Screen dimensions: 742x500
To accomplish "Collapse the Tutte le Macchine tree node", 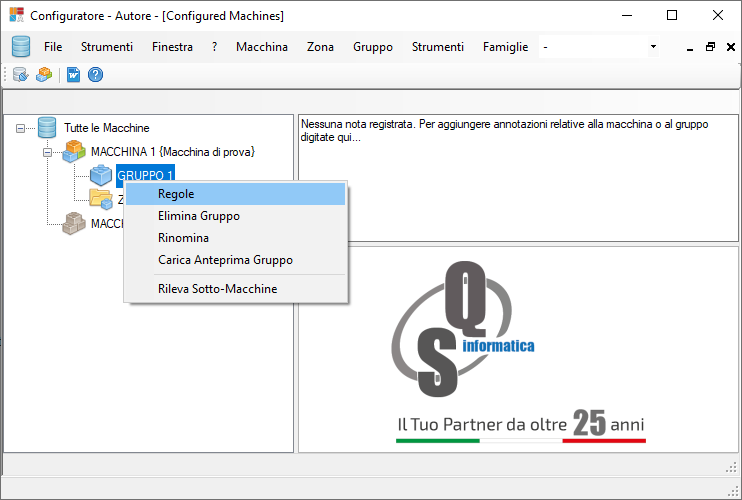I will pyautogui.click(x=20, y=128).
